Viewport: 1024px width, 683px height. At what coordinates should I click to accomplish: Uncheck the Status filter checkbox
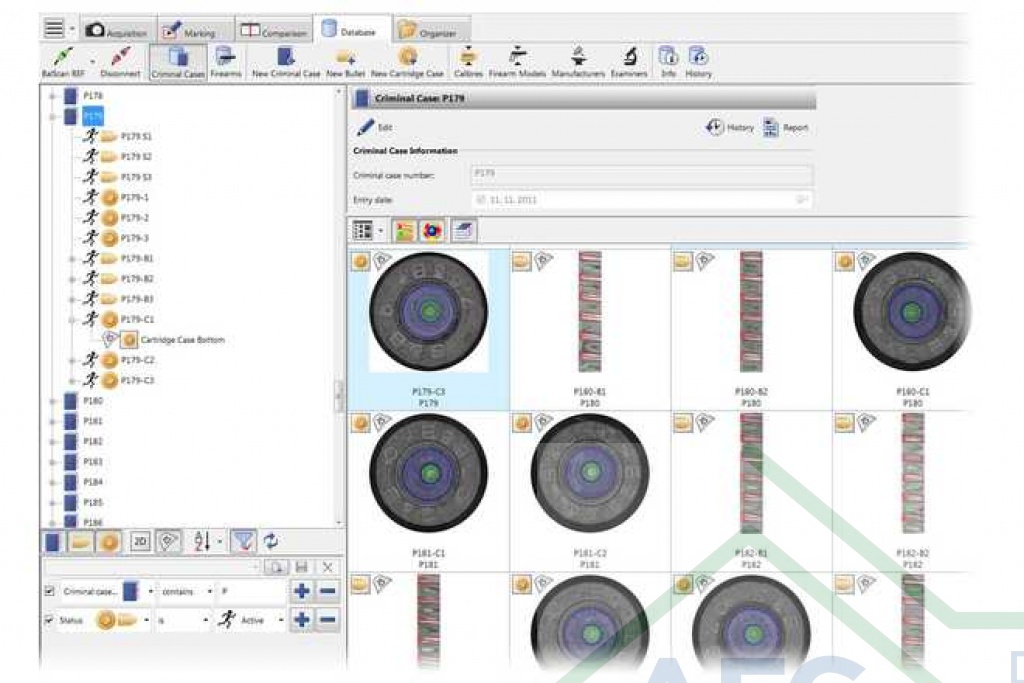(x=50, y=620)
